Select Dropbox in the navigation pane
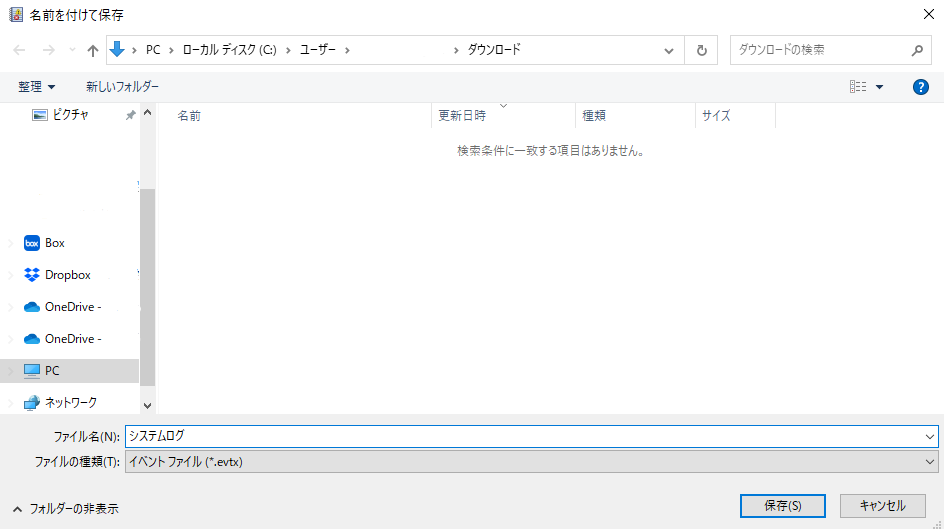Image resolution: width=944 pixels, height=529 pixels. tap(67, 275)
